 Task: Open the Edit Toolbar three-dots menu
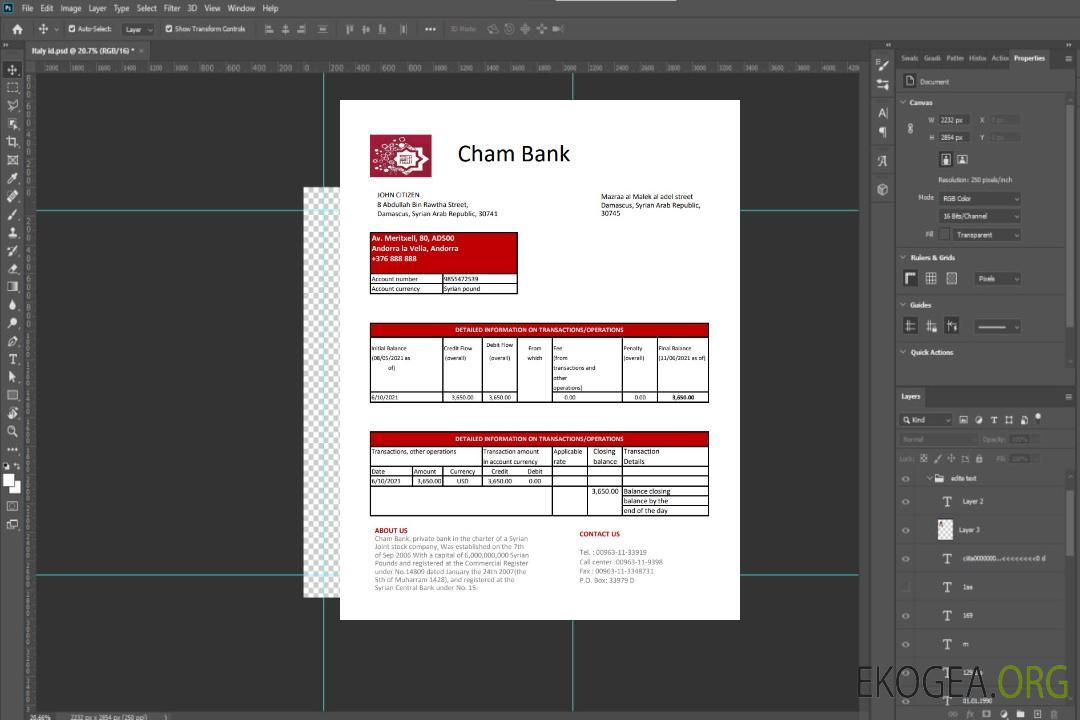[x=12, y=449]
